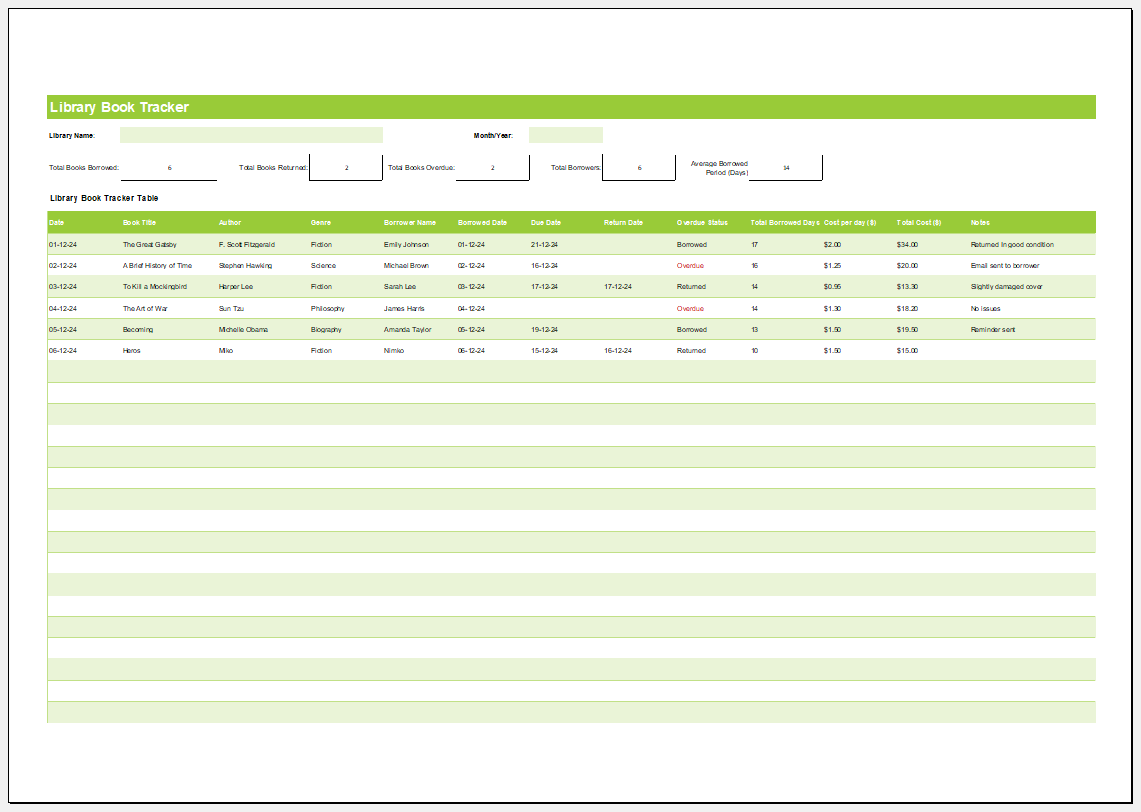Click total cost '$34.00' cell

pos(907,244)
